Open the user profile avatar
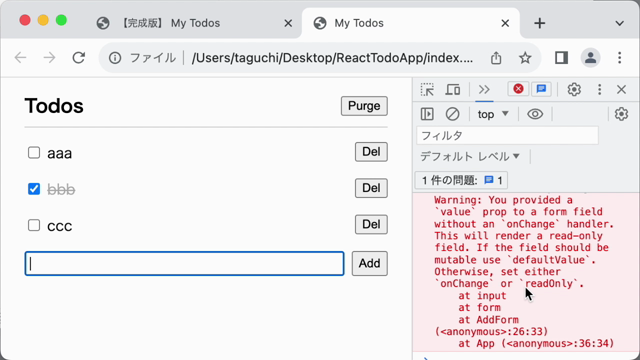This screenshot has height=360, width=640. [x=590, y=58]
